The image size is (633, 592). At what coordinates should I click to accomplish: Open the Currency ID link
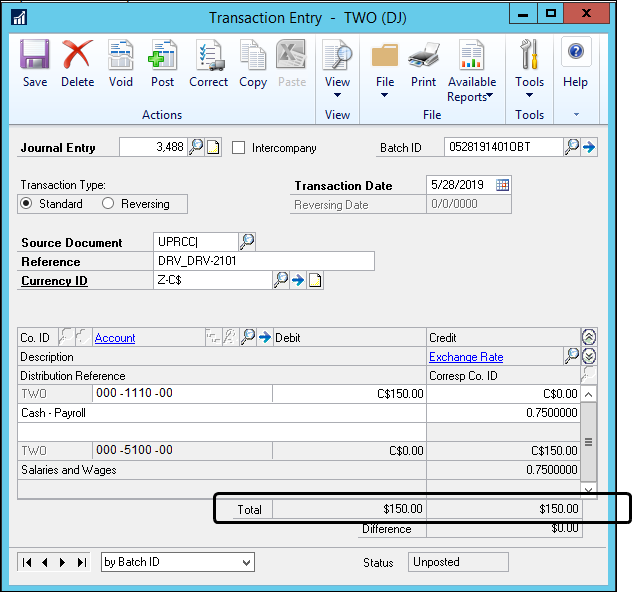[54, 281]
